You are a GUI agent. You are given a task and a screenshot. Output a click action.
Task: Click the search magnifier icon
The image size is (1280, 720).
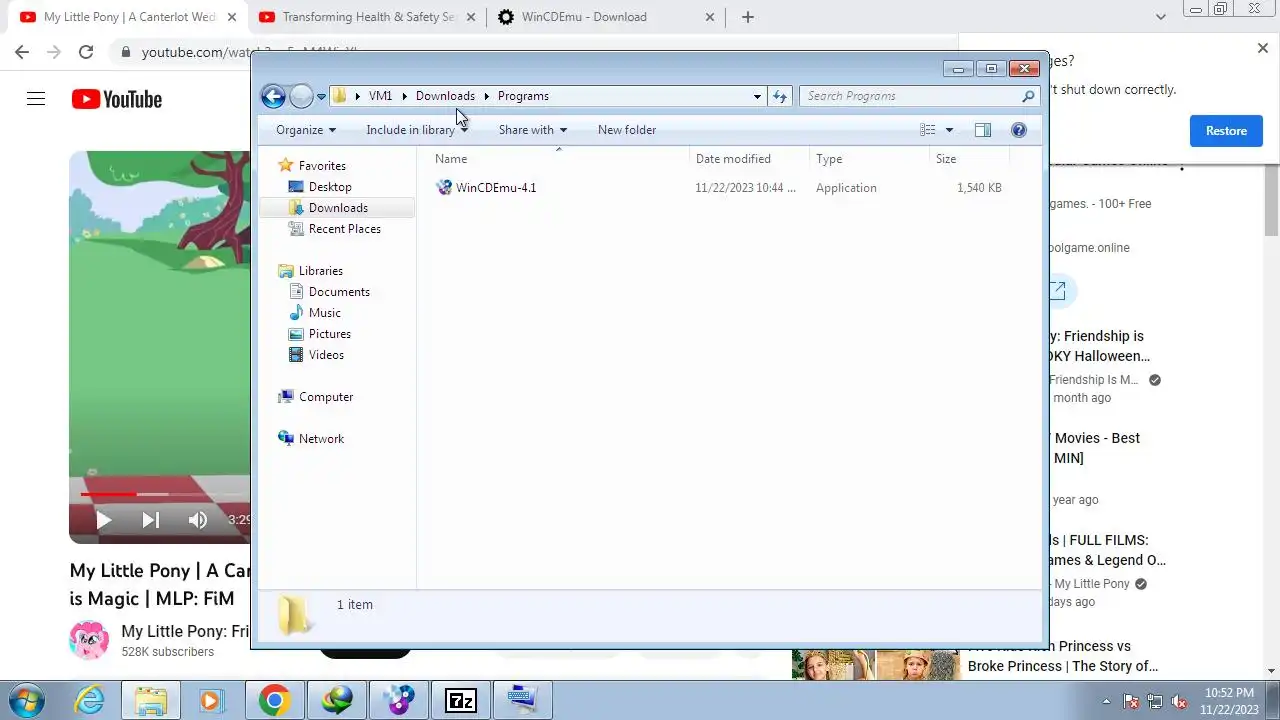click(x=1028, y=96)
